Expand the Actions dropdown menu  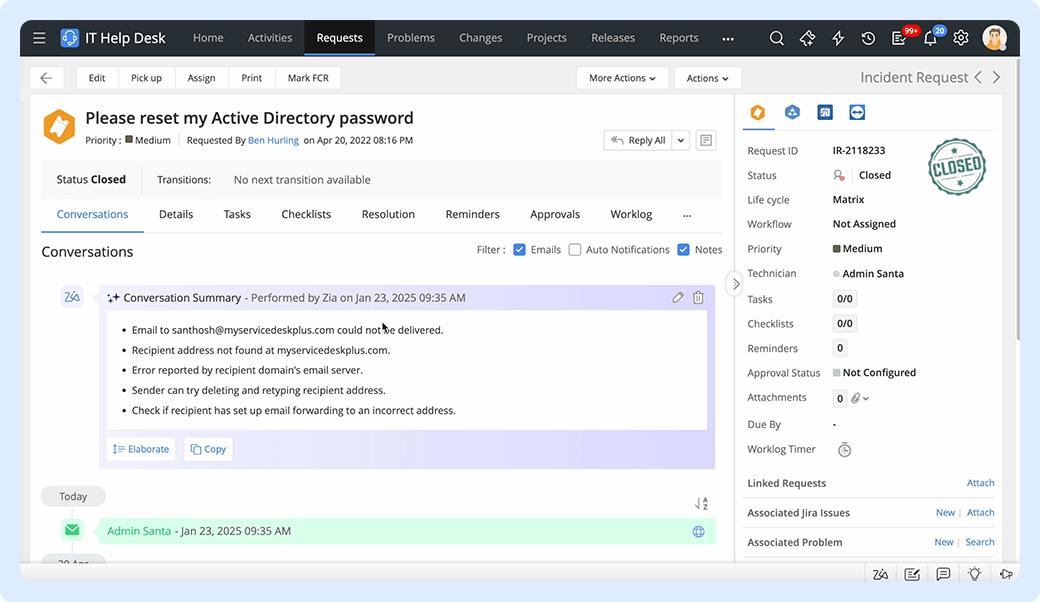pos(707,77)
